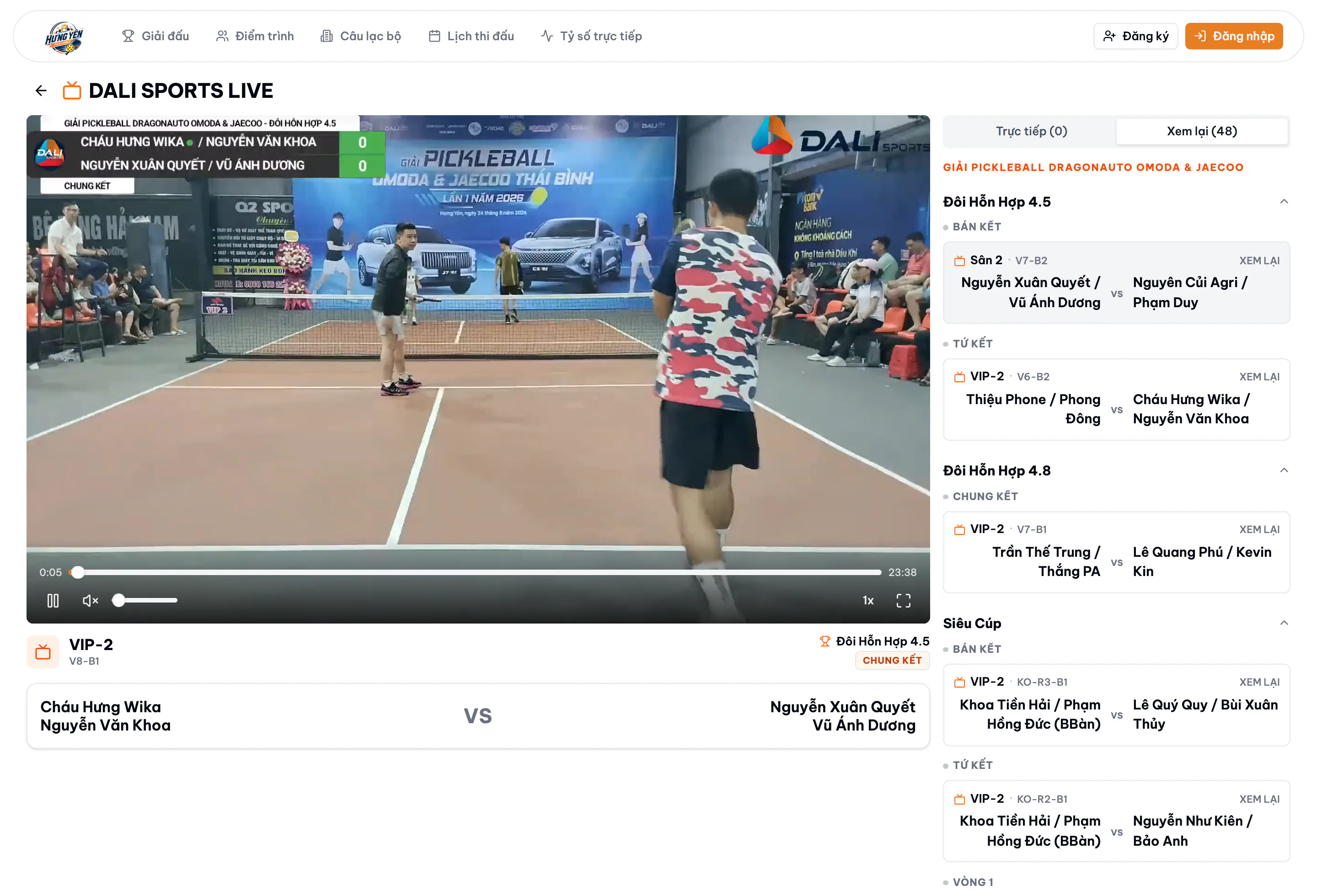Click XEM LẠI on VIP-2 V7-B1 match
1317x896 pixels.
(x=1259, y=530)
